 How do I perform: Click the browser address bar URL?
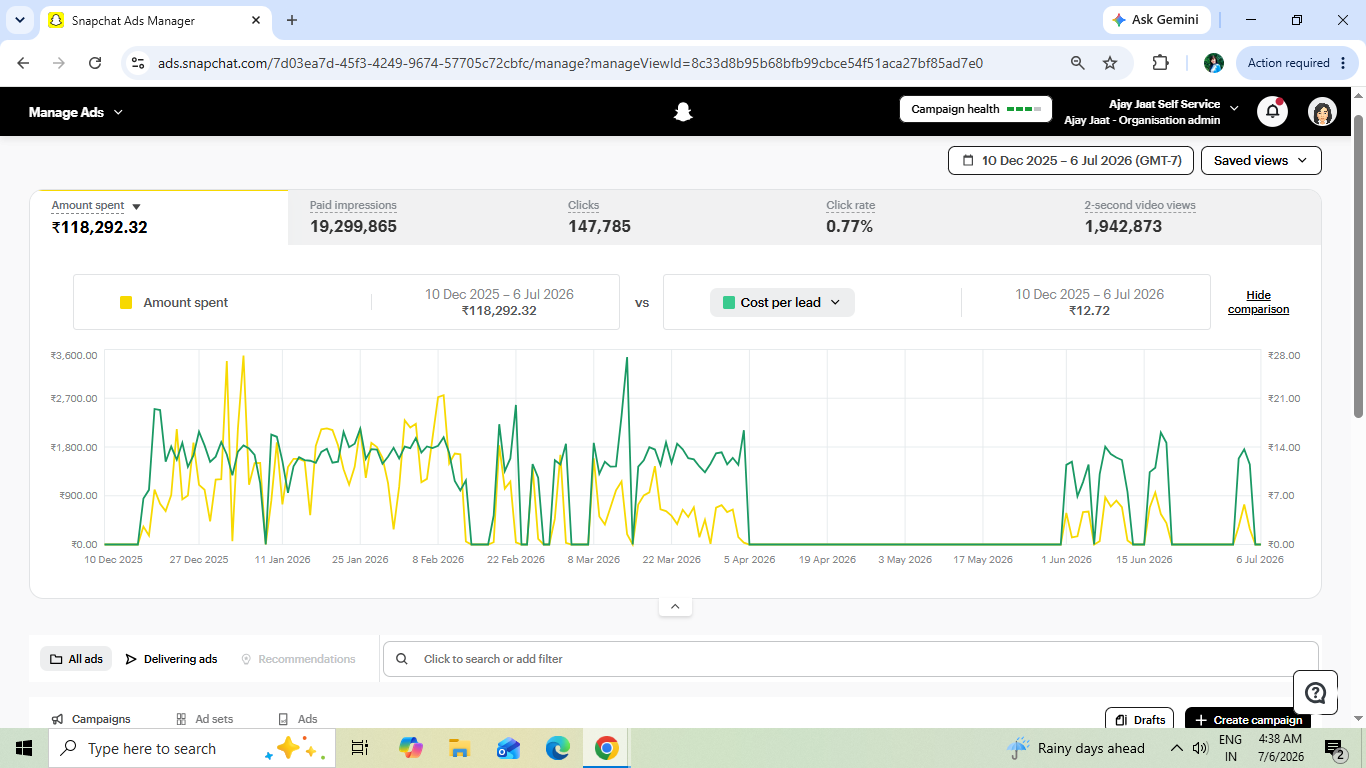[570, 63]
